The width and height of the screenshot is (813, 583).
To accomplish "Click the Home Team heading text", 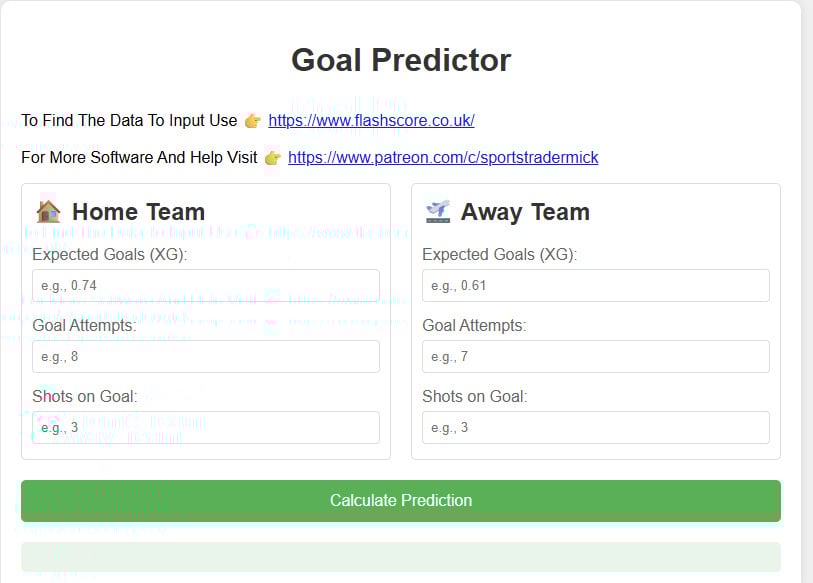I will [x=138, y=212].
